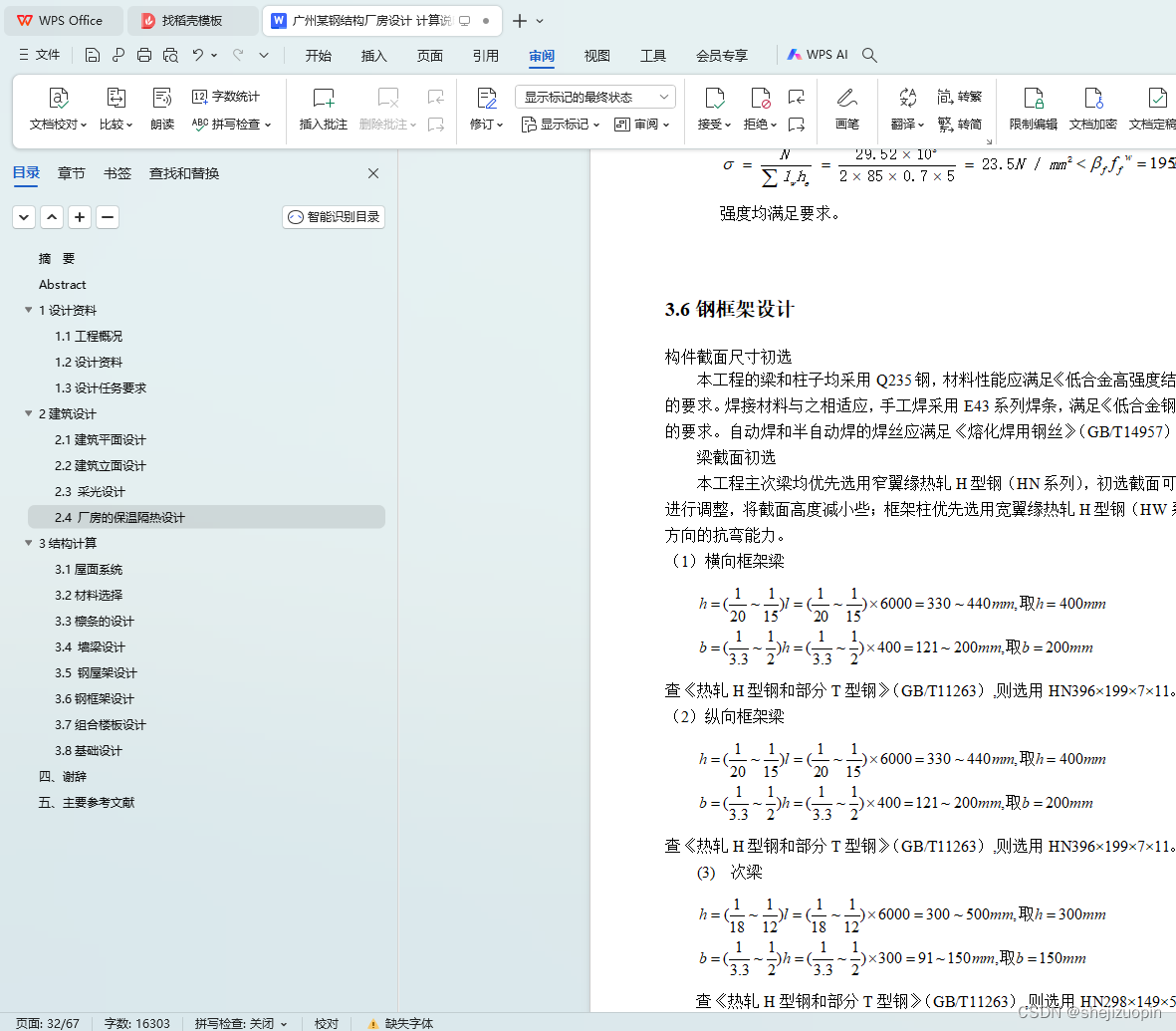Go to '五、主要参考文献' in outline
The width and height of the screenshot is (1176, 1031).
[x=87, y=802]
